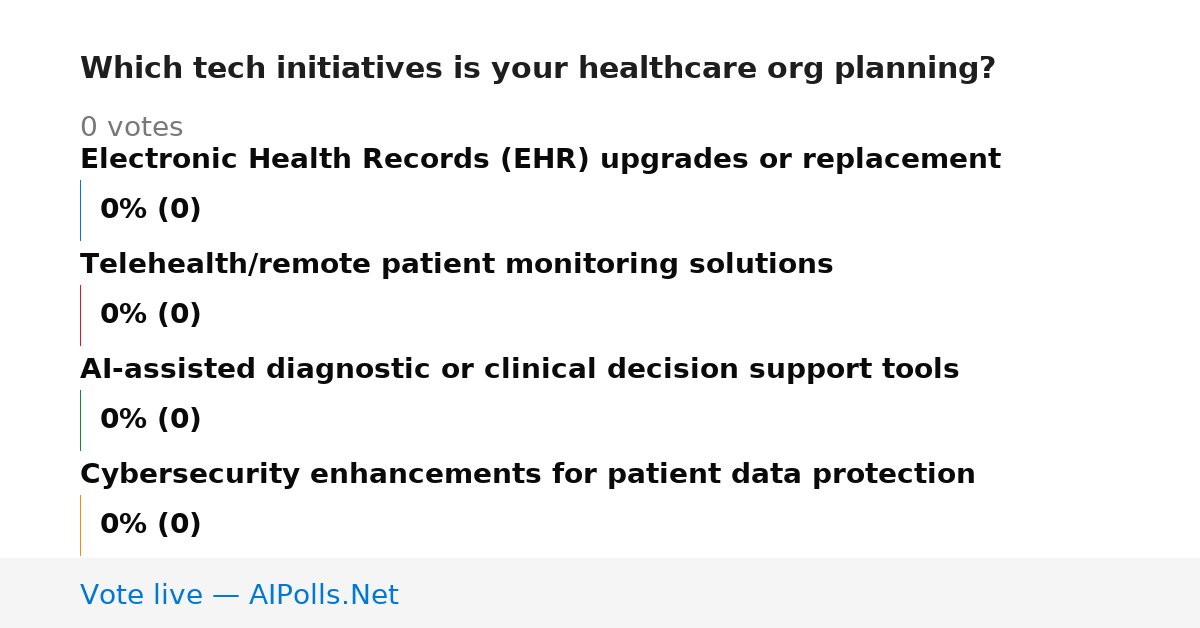The height and width of the screenshot is (628, 1200).
Task: Click the red Telehealth result bar
Action: (80, 315)
